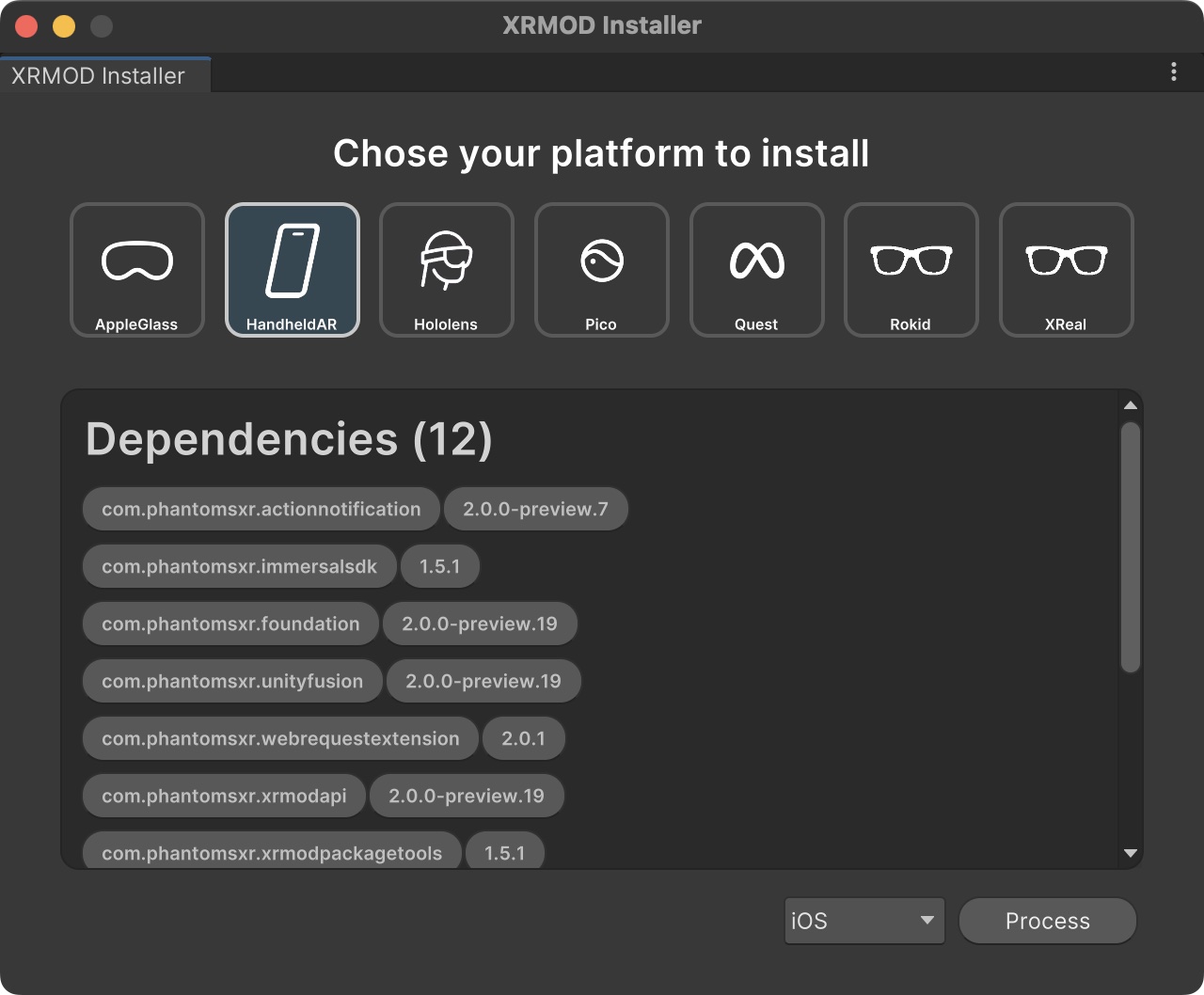The width and height of the screenshot is (1204, 995).
Task: Click the com.phantomsxr.xrmodapi package tag
Action: point(225,796)
